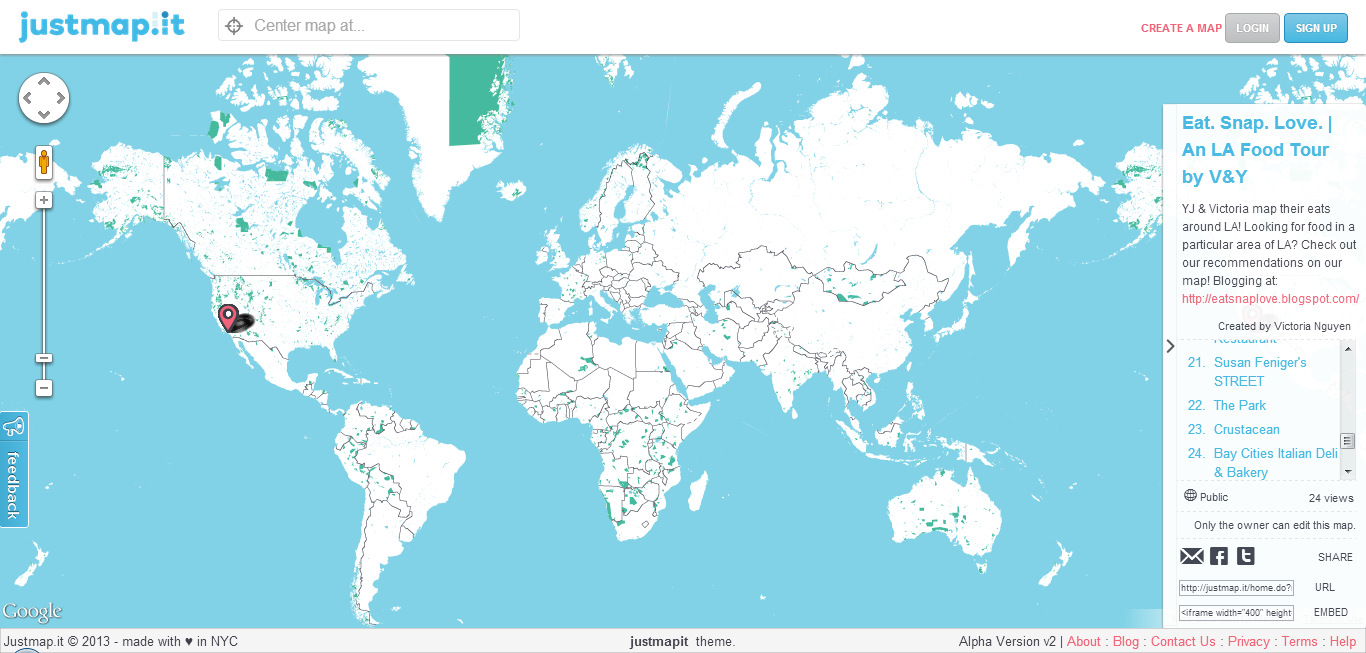Open the feedback side tab
The width and height of the screenshot is (1366, 653).
tap(14, 469)
